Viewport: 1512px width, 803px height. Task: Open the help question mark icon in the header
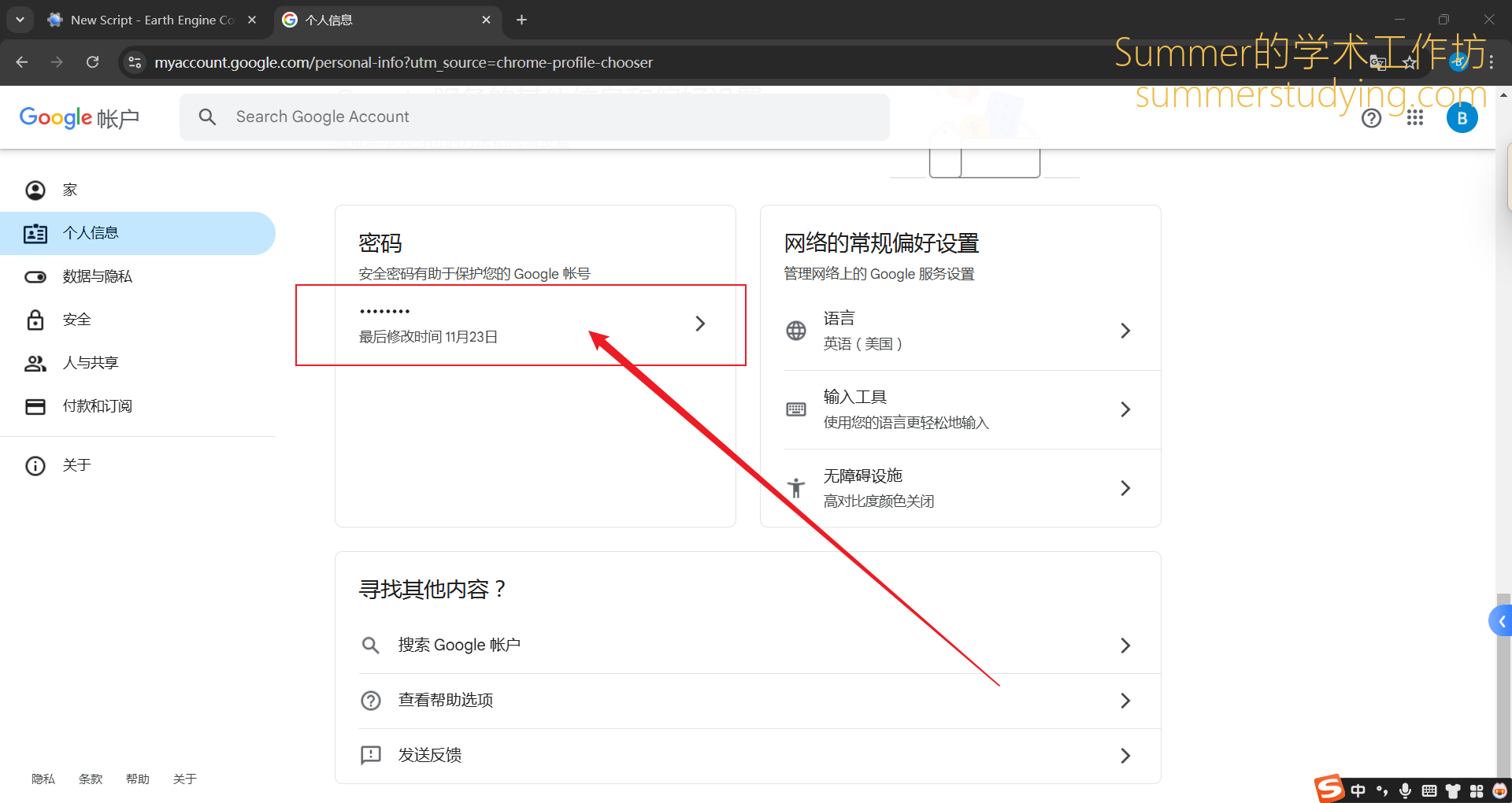coord(1371,118)
